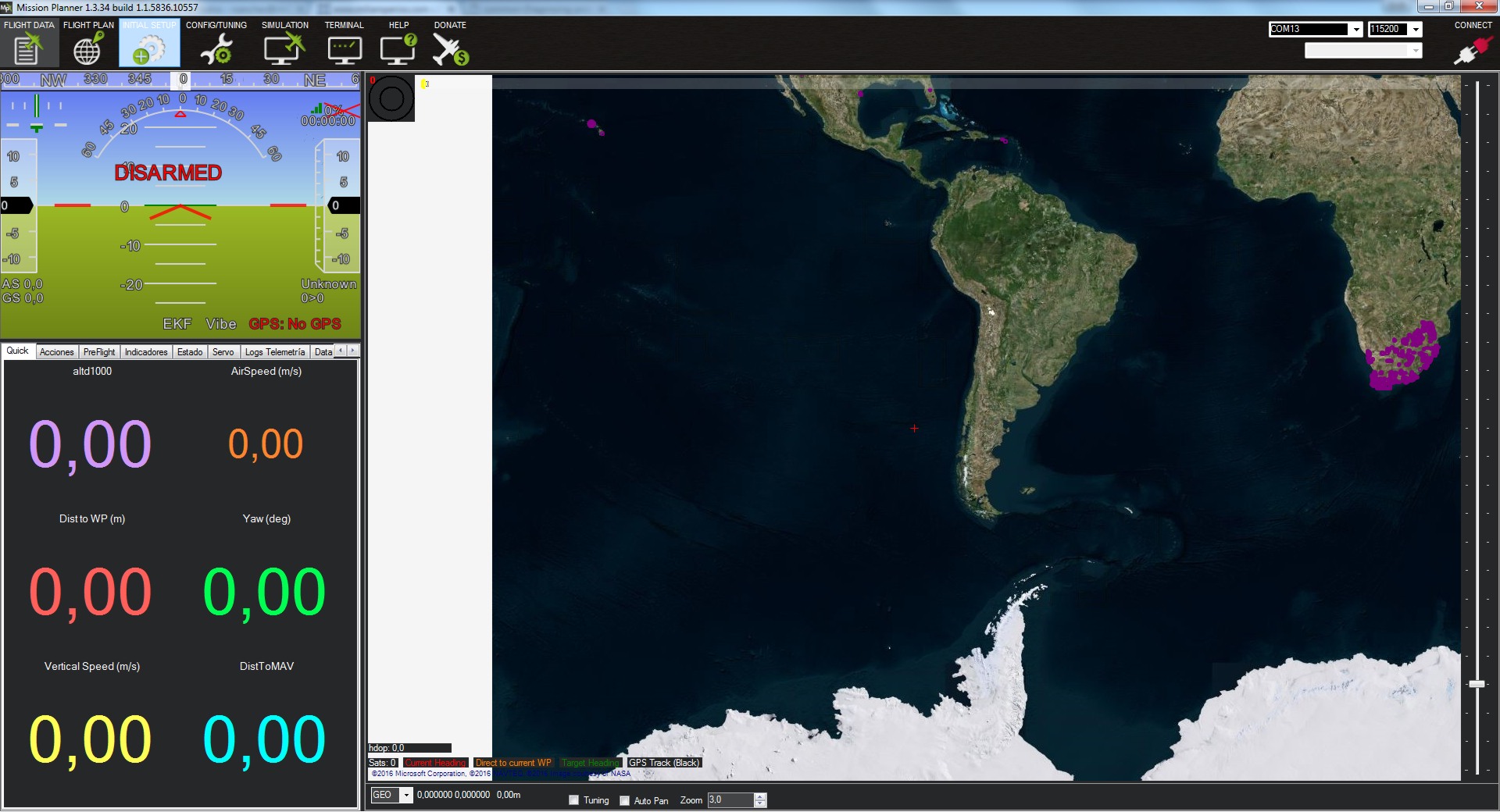Open the Flight Data screen icon
1500x812 pixels.
[x=28, y=48]
